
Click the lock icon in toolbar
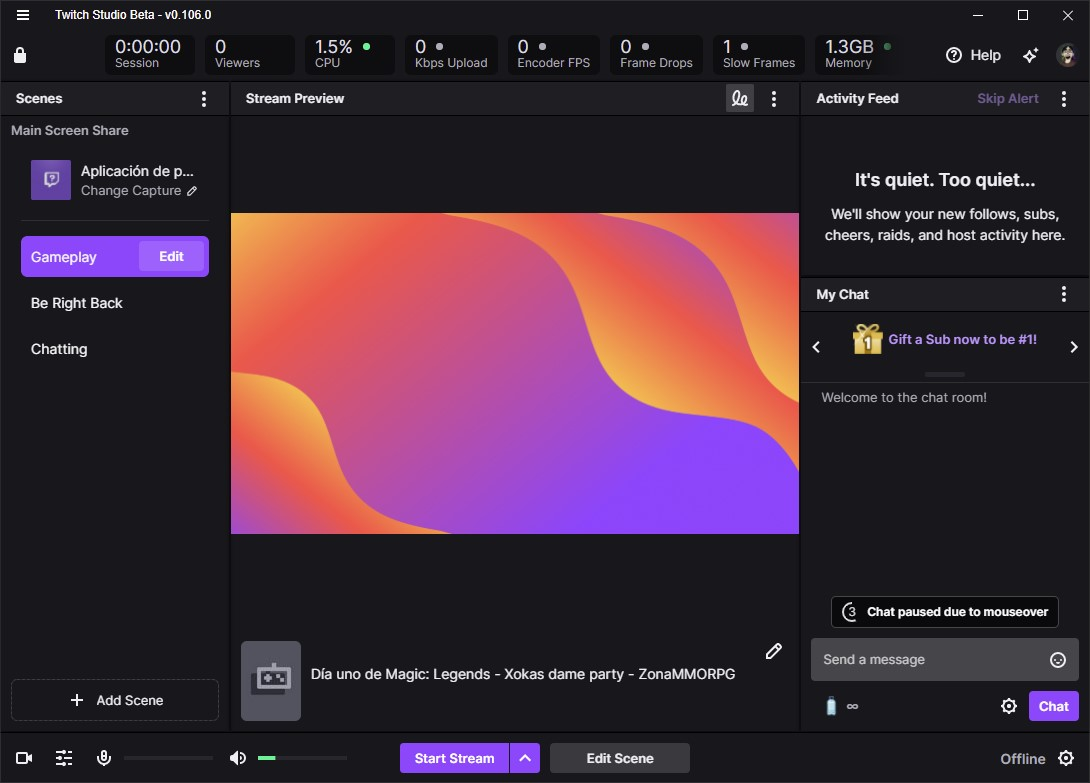(x=20, y=56)
